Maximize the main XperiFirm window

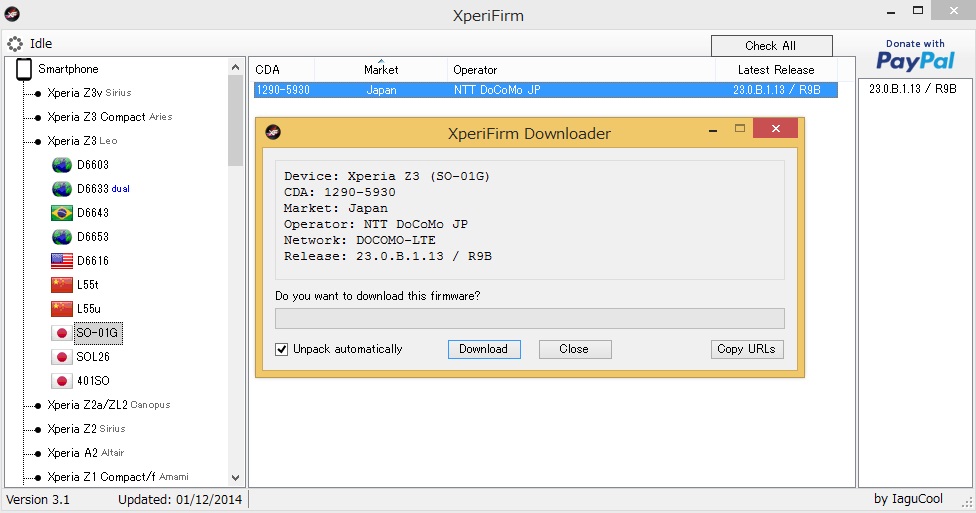point(918,11)
